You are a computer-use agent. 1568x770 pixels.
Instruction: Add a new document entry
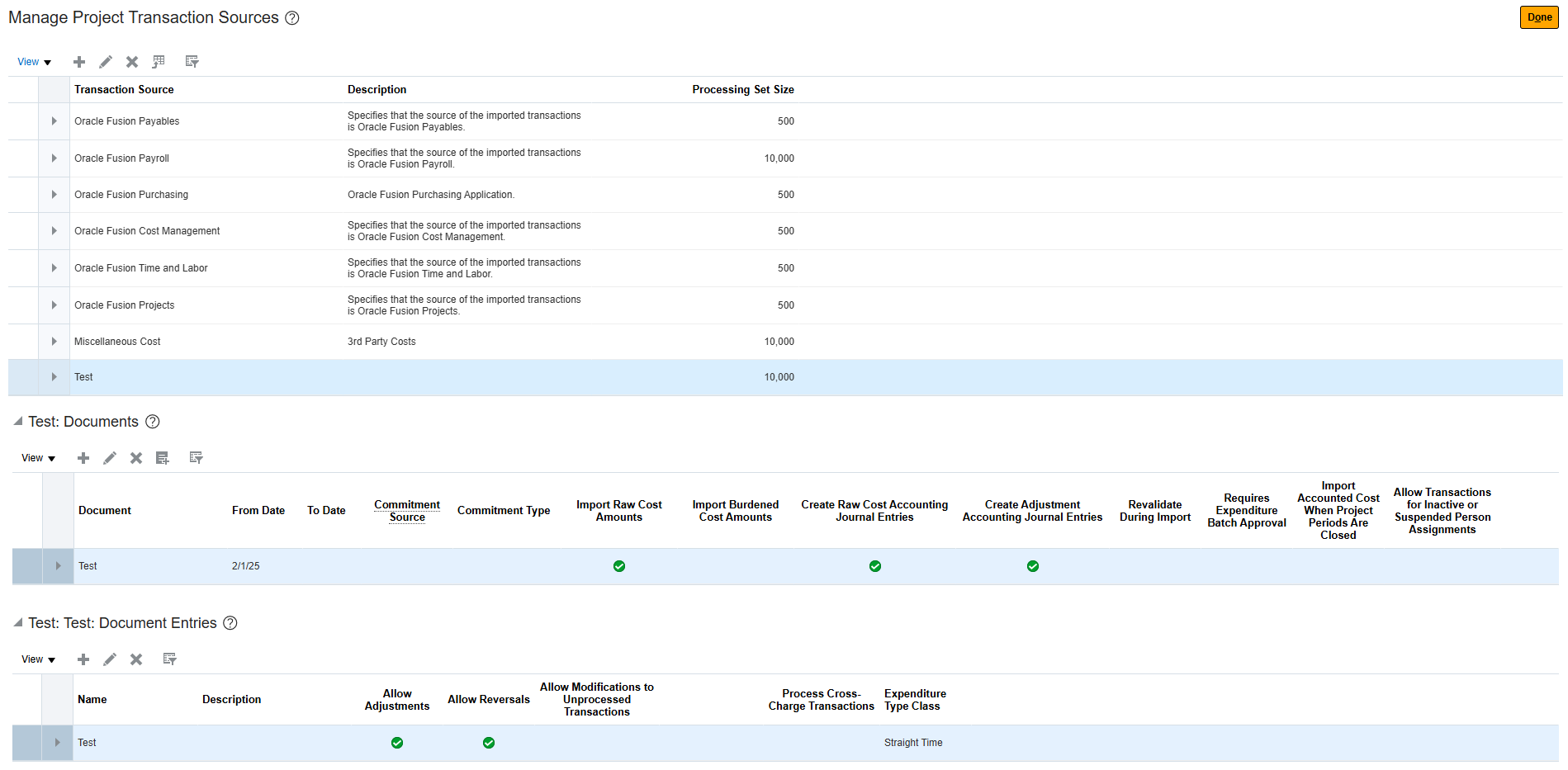click(x=83, y=659)
